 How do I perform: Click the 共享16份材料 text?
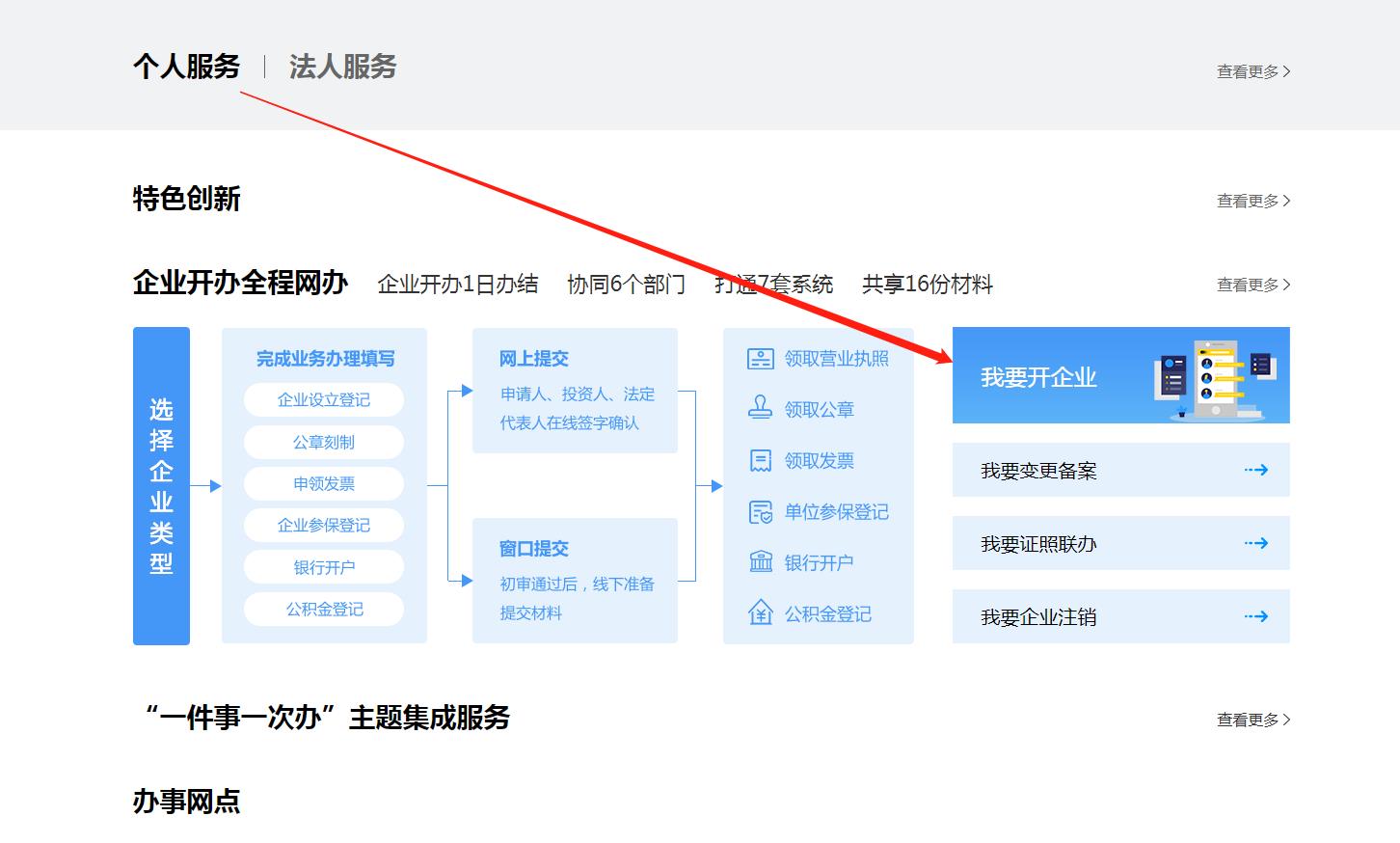pos(928,285)
